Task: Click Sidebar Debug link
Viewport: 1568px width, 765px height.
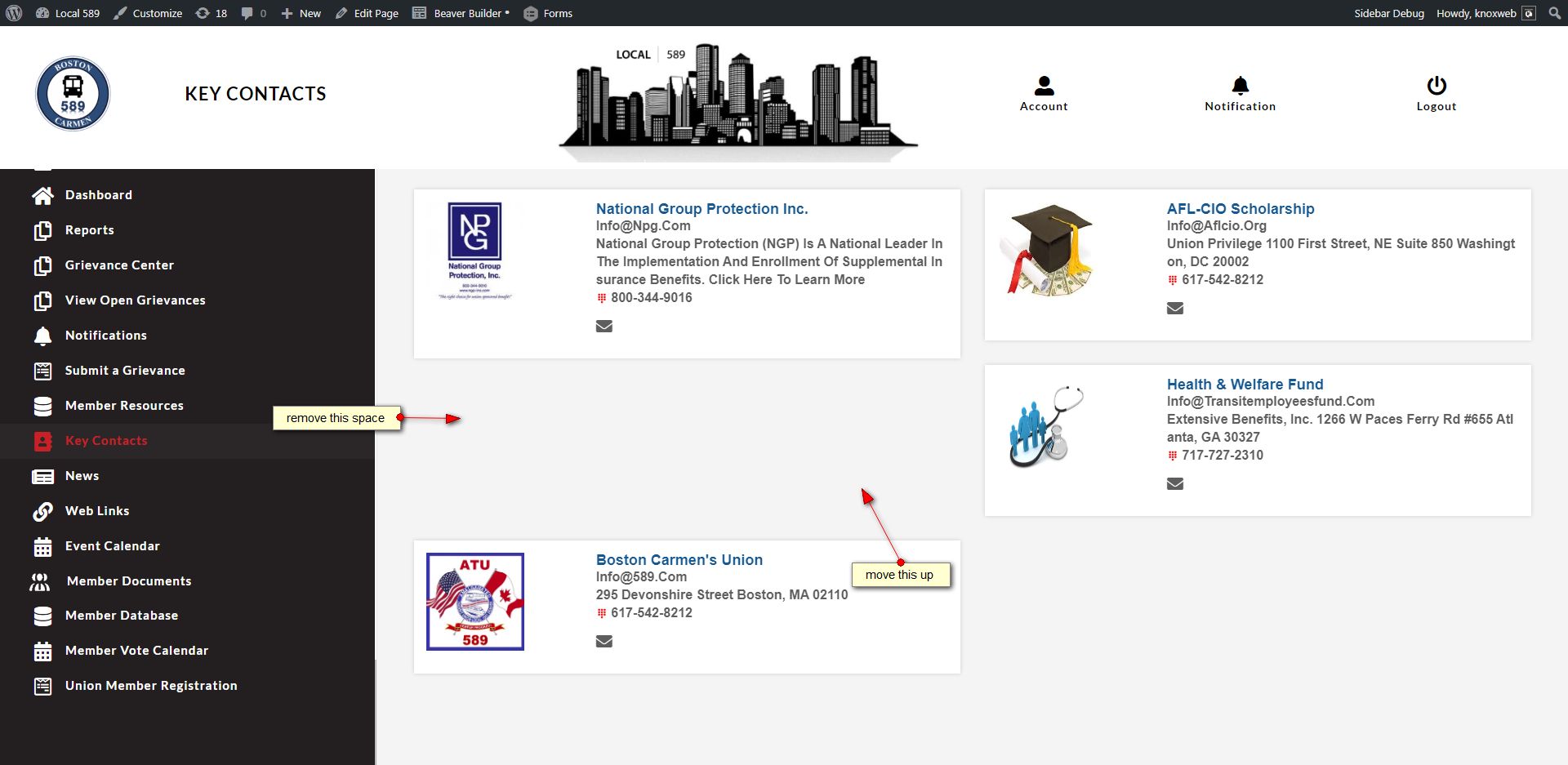Action: (x=1389, y=13)
